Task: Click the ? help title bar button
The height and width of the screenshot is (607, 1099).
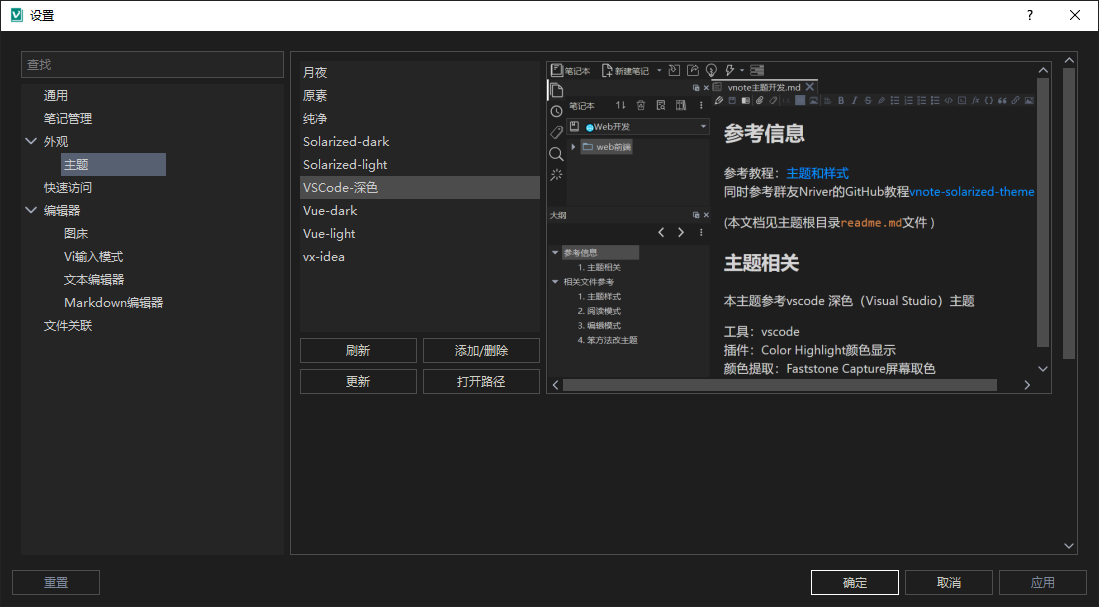Action: point(1030,15)
